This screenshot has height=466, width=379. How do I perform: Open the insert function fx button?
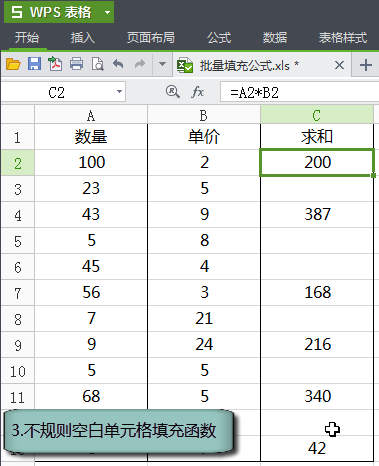click(197, 92)
